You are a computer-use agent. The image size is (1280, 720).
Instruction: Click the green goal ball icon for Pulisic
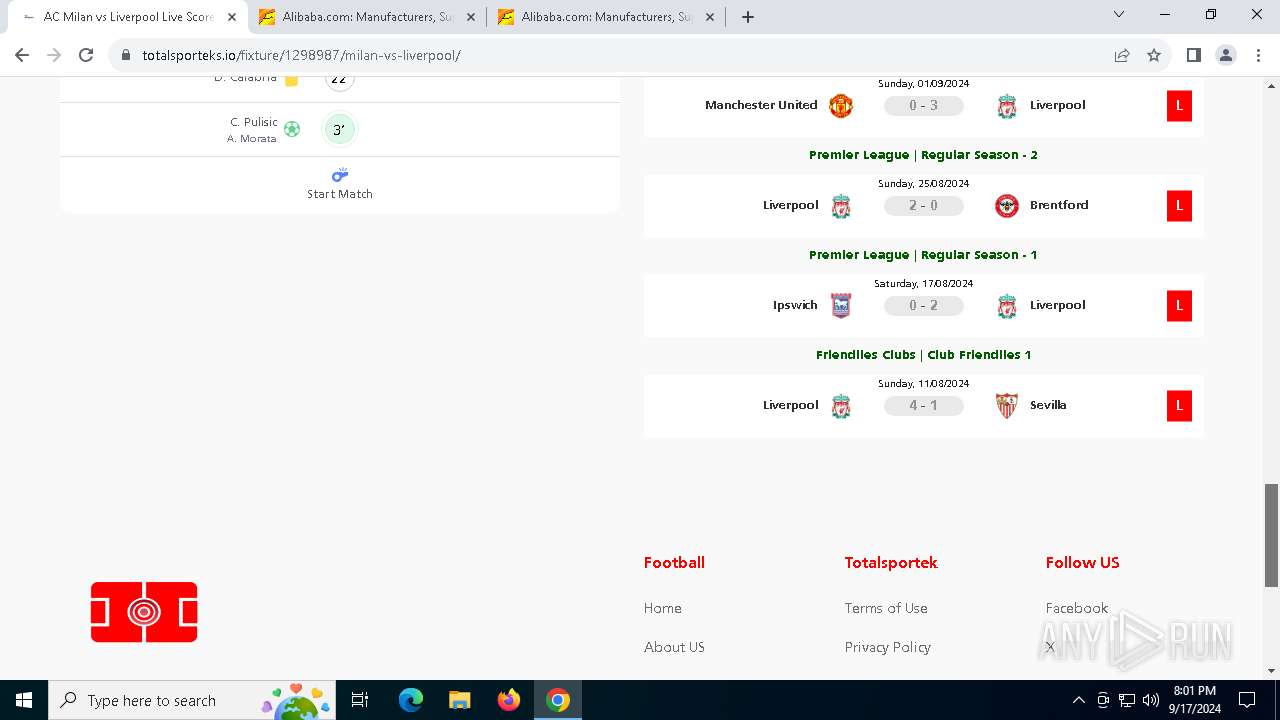tap(292, 129)
